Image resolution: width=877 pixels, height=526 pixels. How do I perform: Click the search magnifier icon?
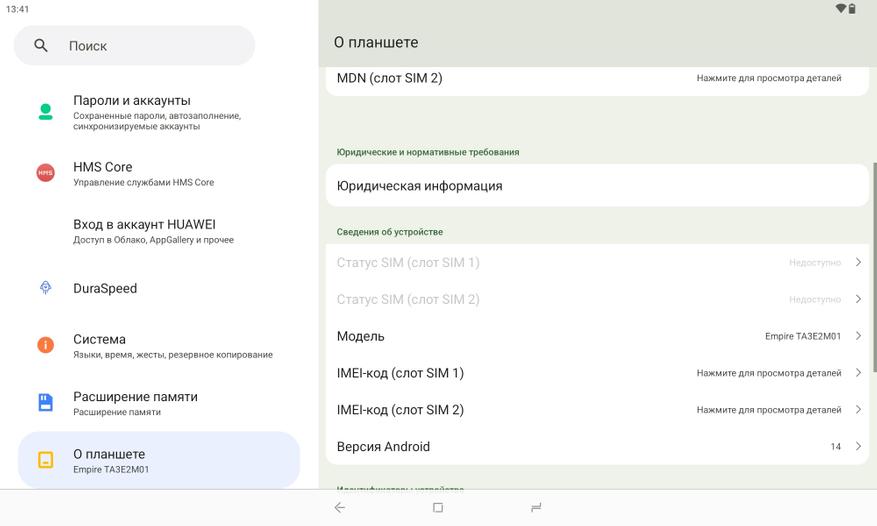click(x=41, y=46)
